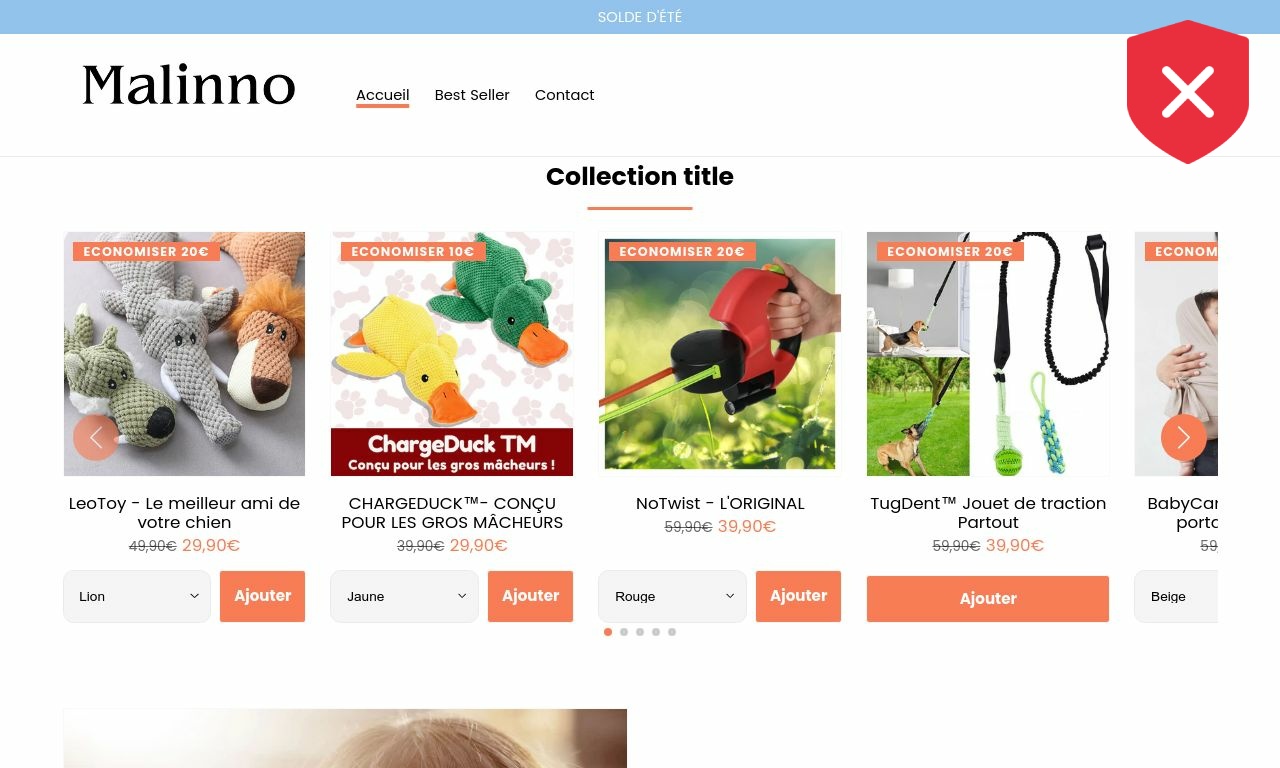Click the carousel next arrow

coord(1184,437)
